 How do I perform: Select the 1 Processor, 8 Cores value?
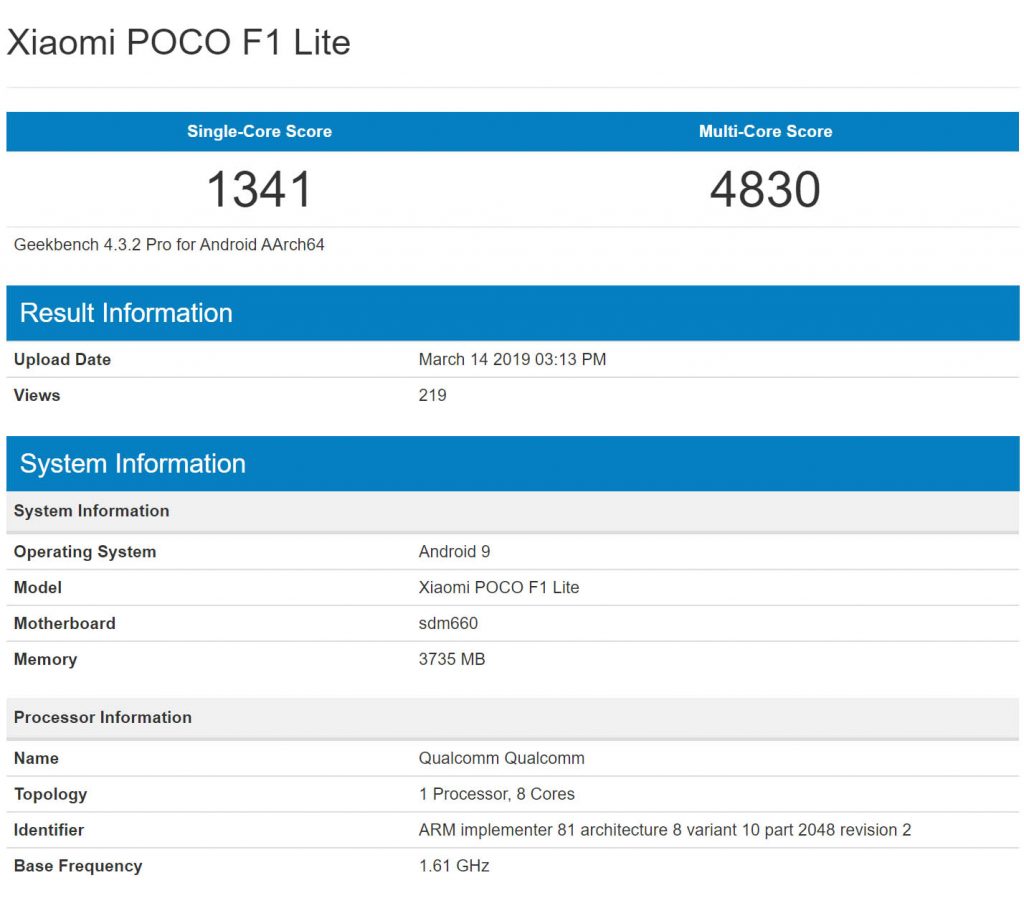497,794
